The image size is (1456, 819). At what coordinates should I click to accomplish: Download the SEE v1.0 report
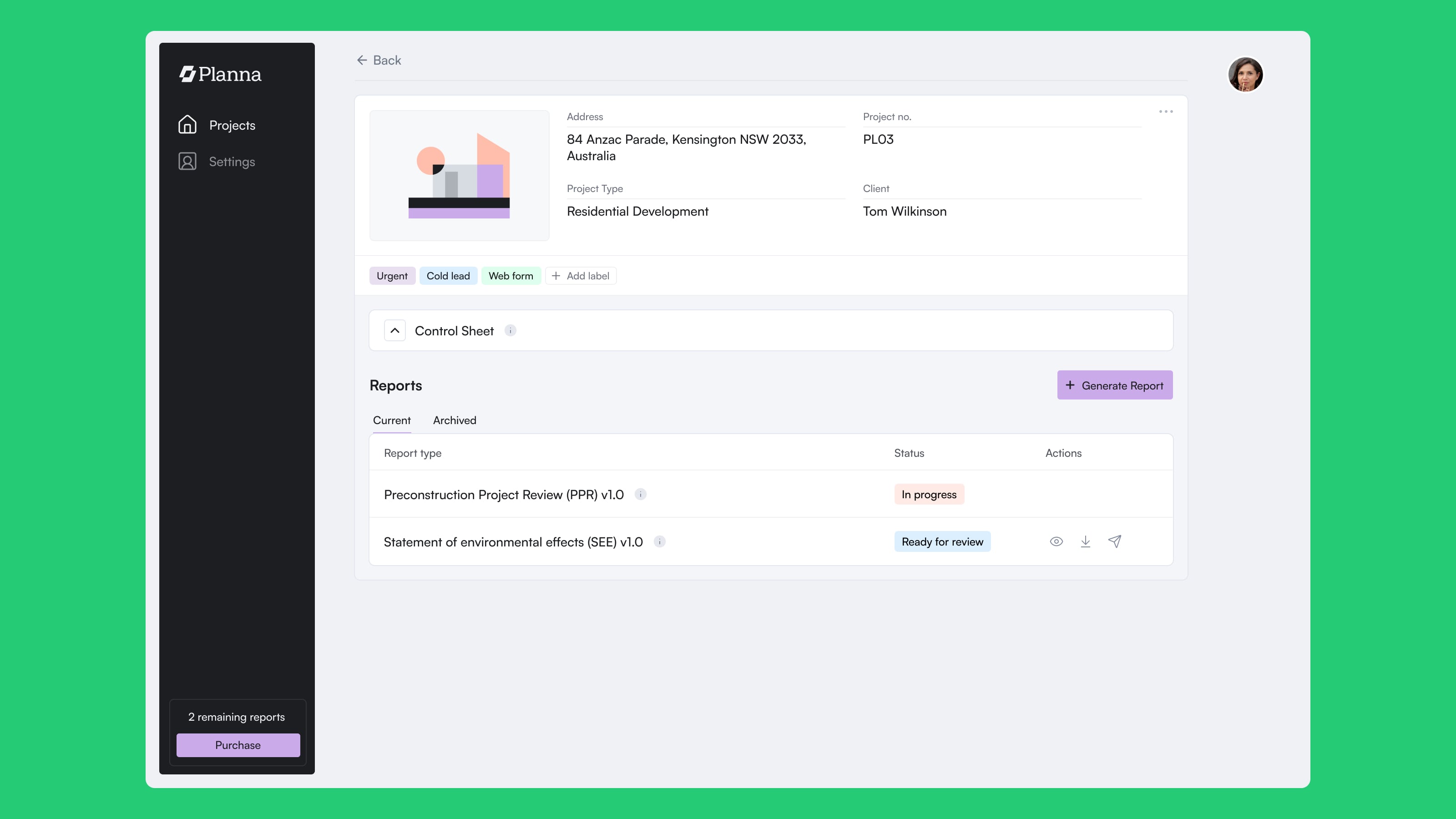(x=1085, y=541)
